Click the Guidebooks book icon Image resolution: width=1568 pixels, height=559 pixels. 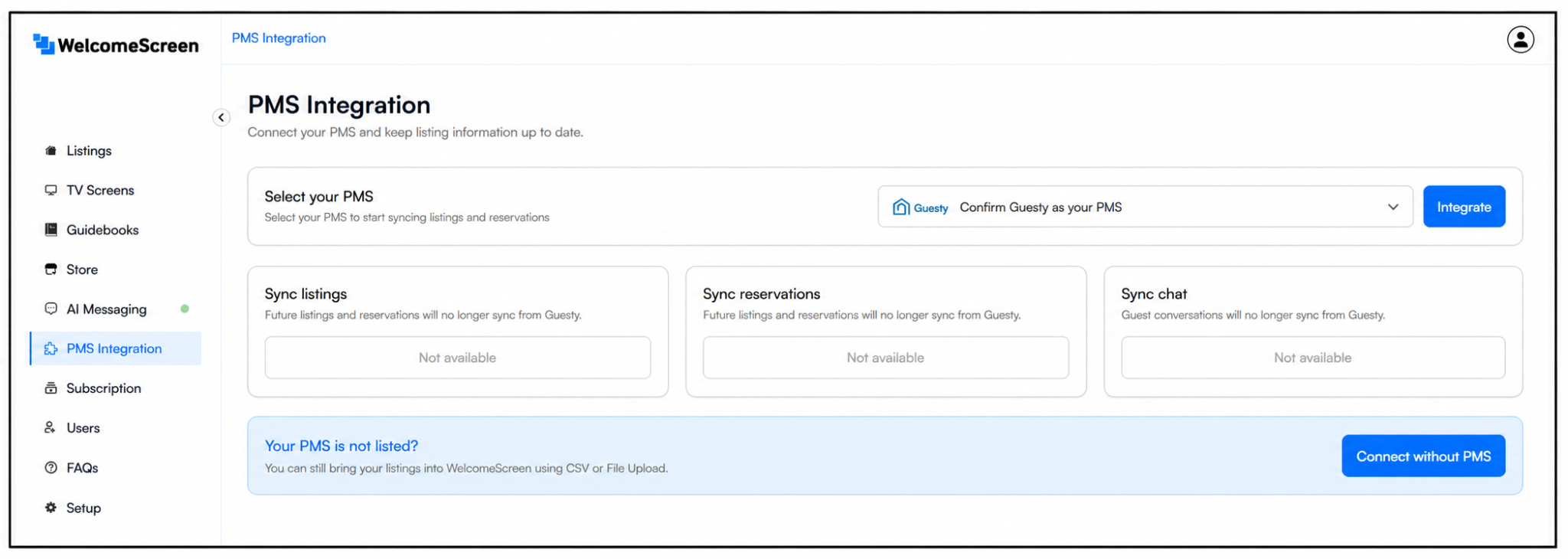[51, 230]
